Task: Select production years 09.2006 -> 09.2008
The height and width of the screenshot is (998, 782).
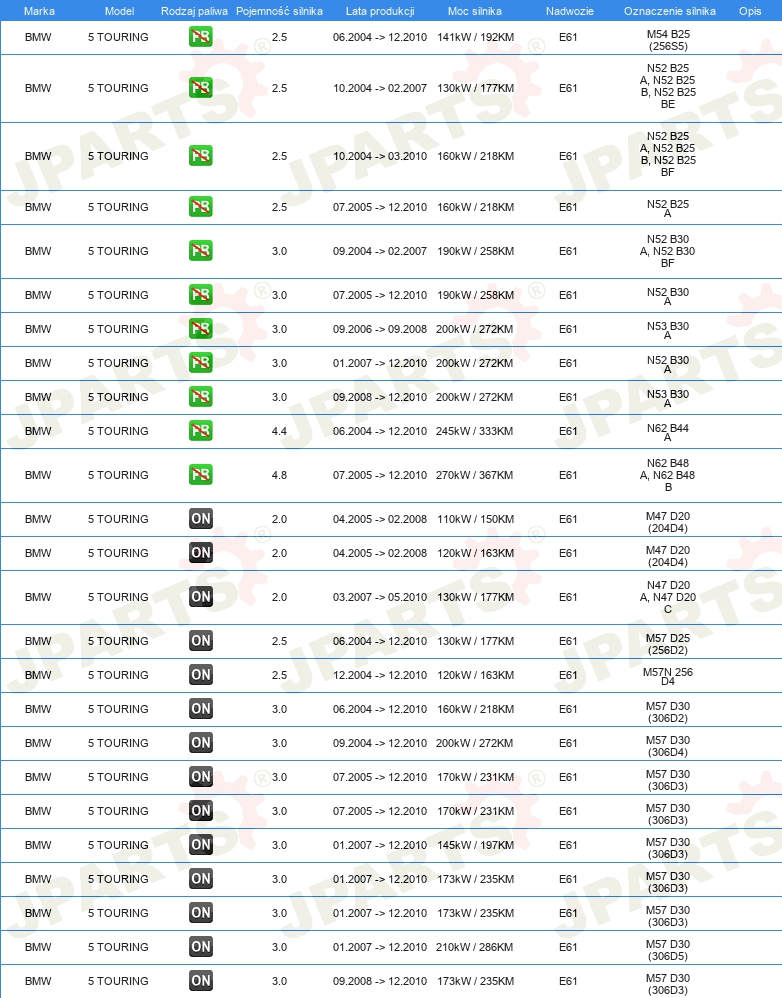Action: pyautogui.click(x=380, y=329)
